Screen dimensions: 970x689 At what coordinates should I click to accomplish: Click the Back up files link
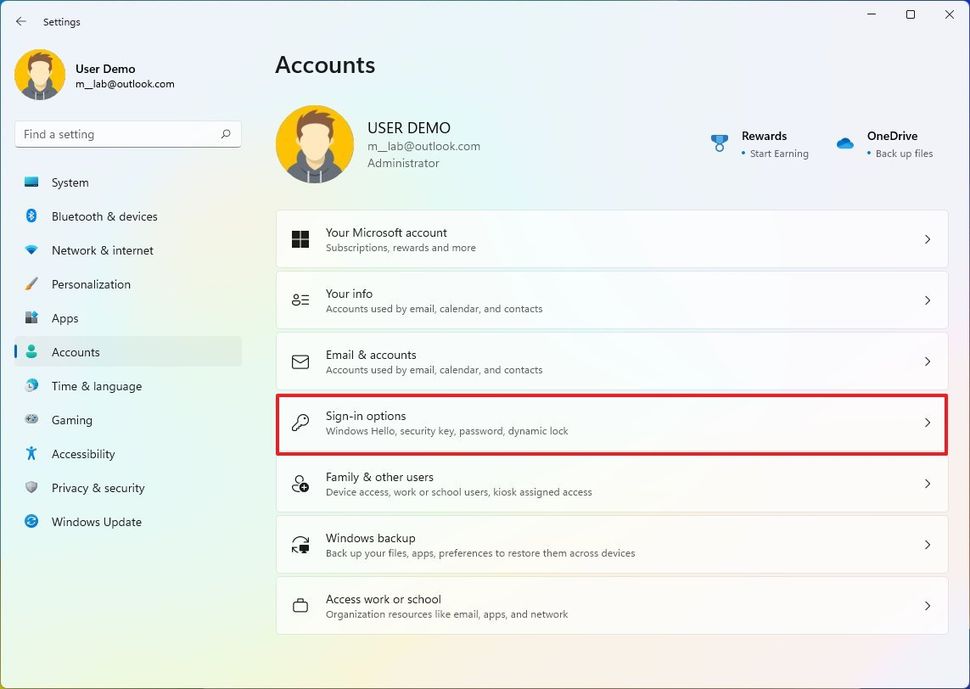[904, 154]
